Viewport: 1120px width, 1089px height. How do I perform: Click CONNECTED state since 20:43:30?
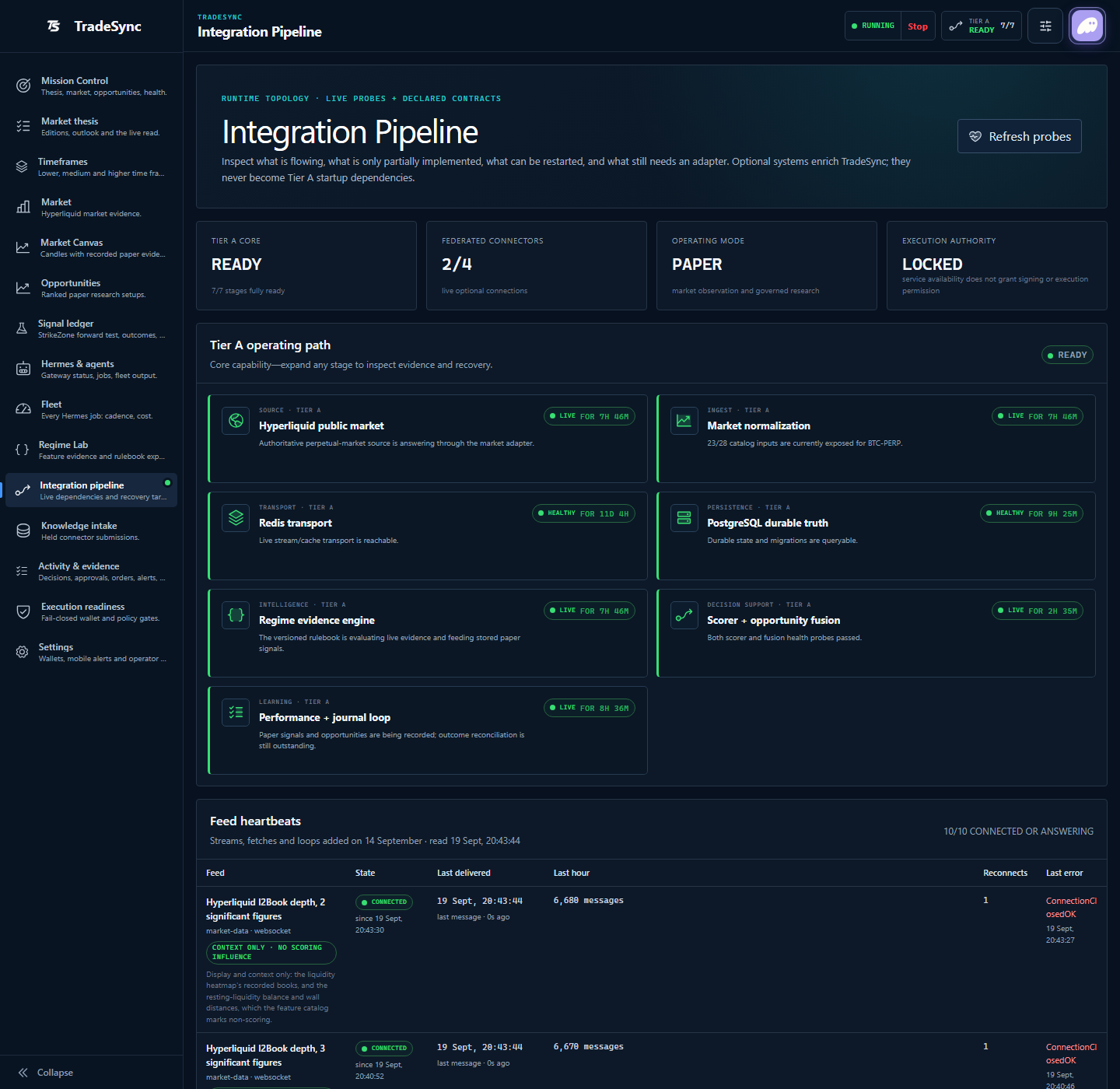(384, 902)
